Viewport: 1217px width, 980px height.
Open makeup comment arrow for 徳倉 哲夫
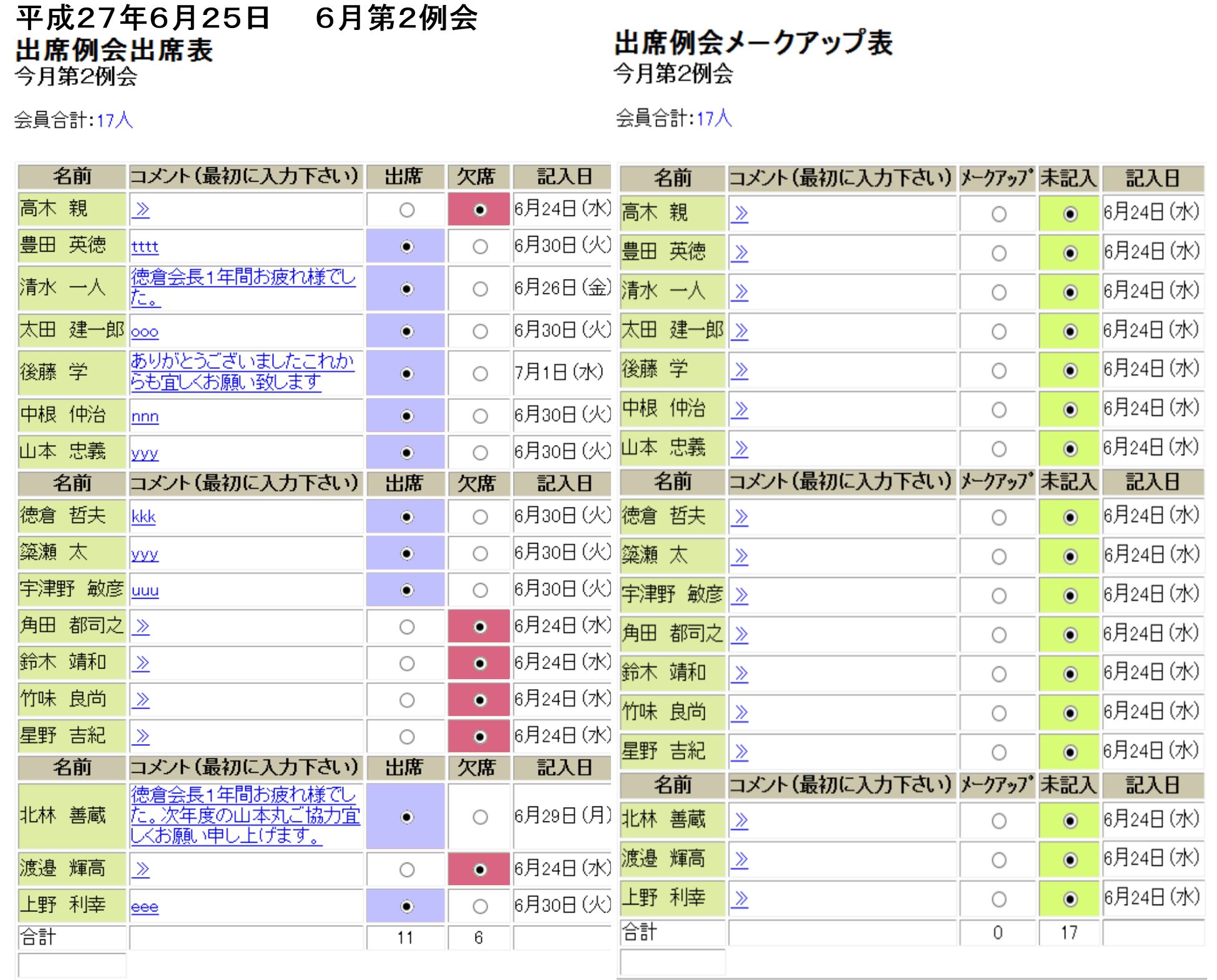coord(740,517)
